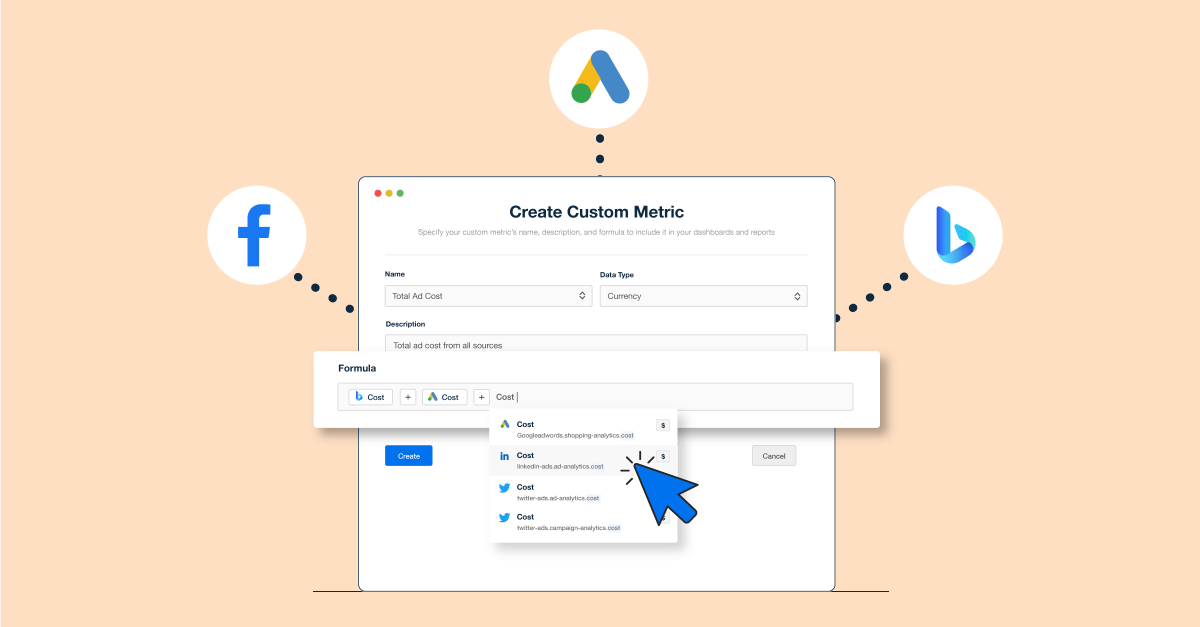Click the Cancel button
The height and width of the screenshot is (627, 1200).
tap(773, 455)
